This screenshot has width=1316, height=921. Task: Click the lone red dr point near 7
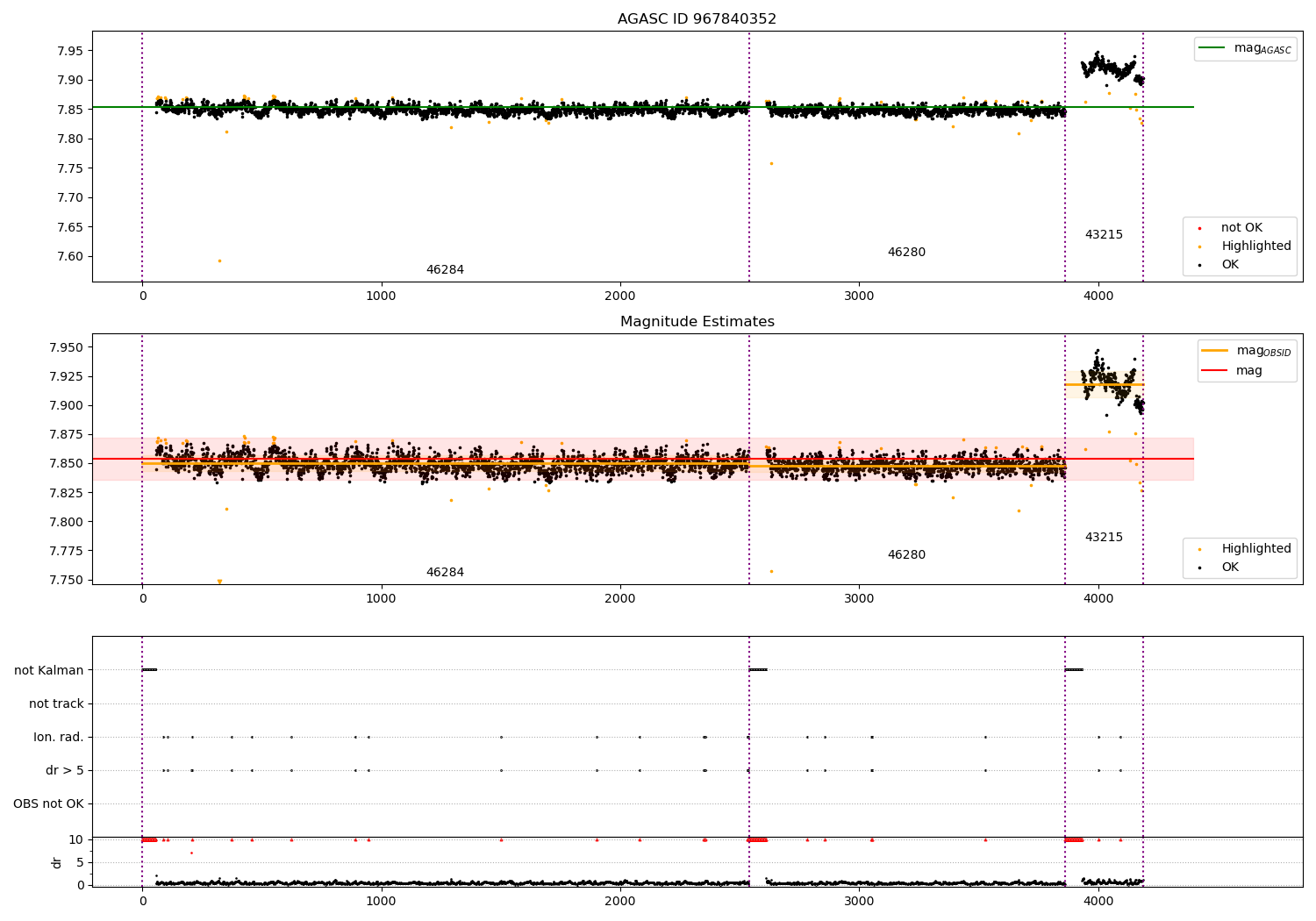point(191,853)
